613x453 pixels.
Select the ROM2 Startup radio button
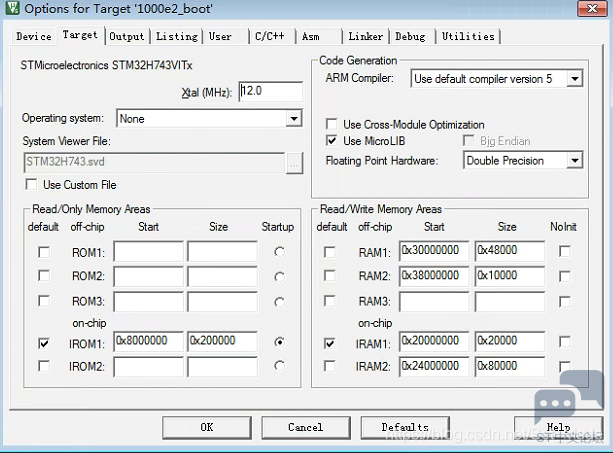[x=279, y=277]
